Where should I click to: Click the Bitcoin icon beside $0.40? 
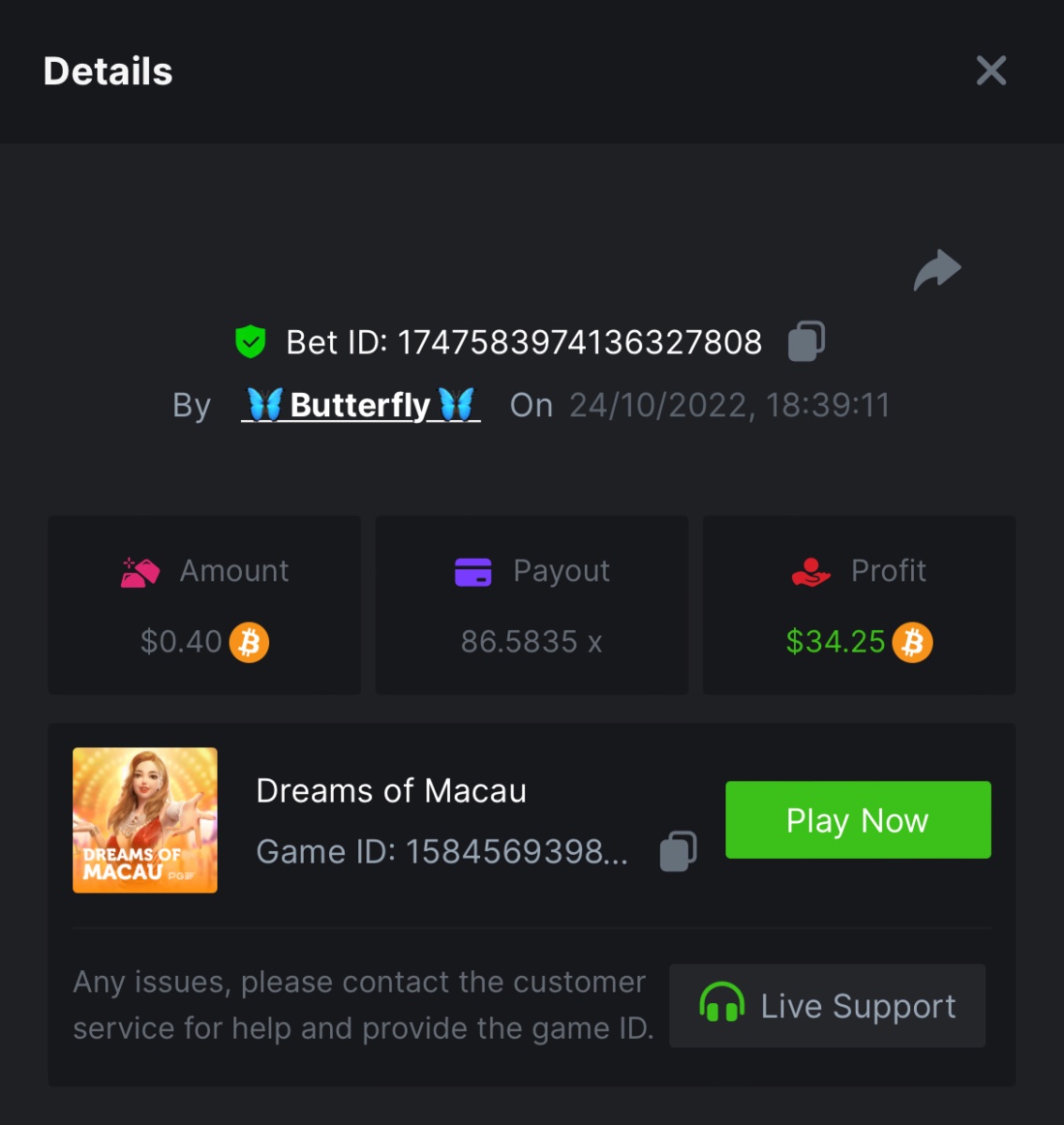[249, 642]
